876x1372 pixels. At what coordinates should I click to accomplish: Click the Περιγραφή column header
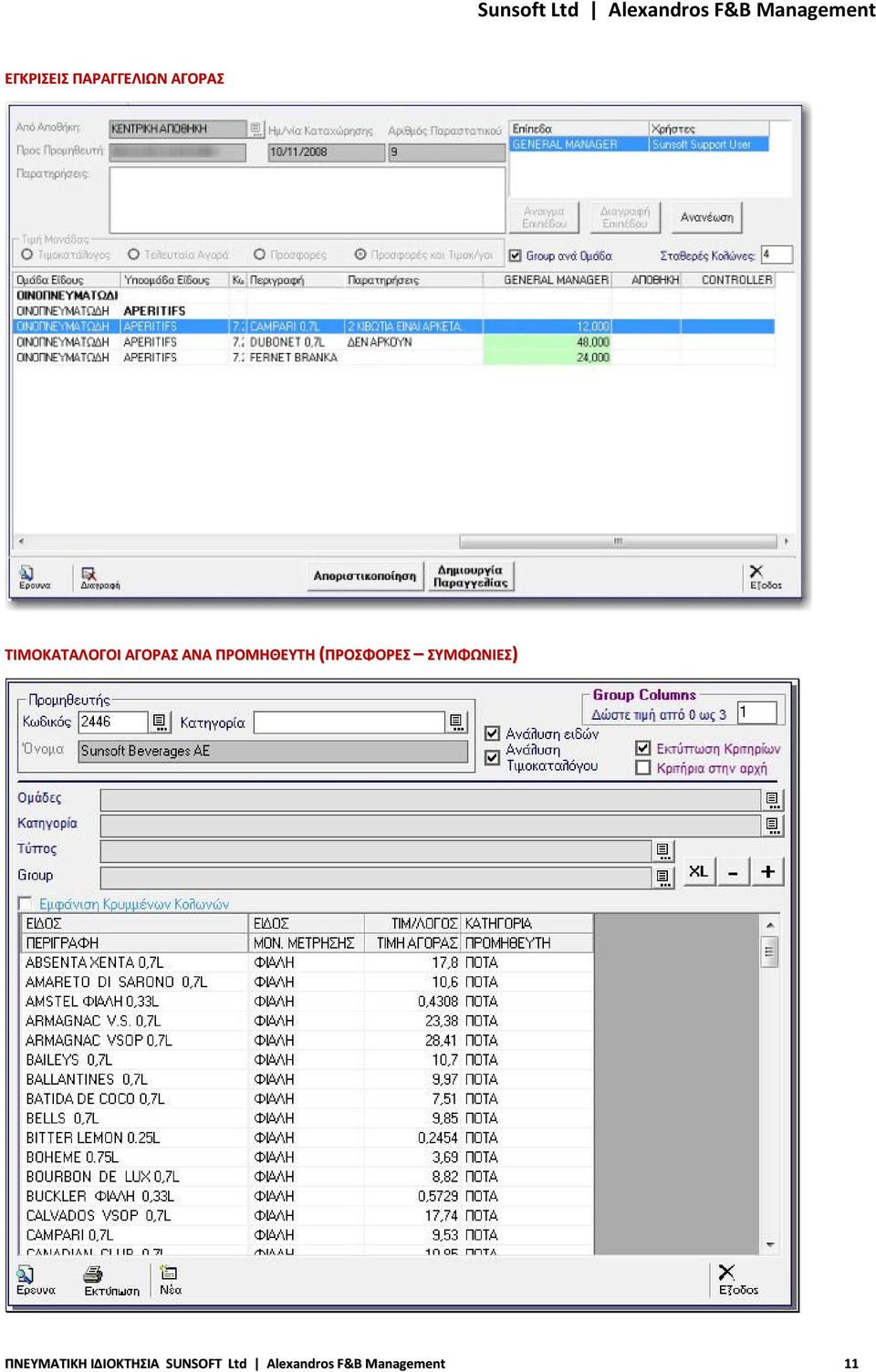(x=297, y=280)
